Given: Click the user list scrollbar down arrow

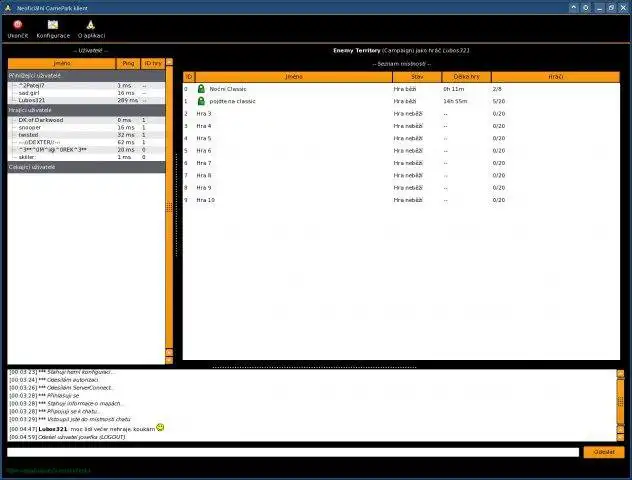Looking at the screenshot, I should click(169, 359).
